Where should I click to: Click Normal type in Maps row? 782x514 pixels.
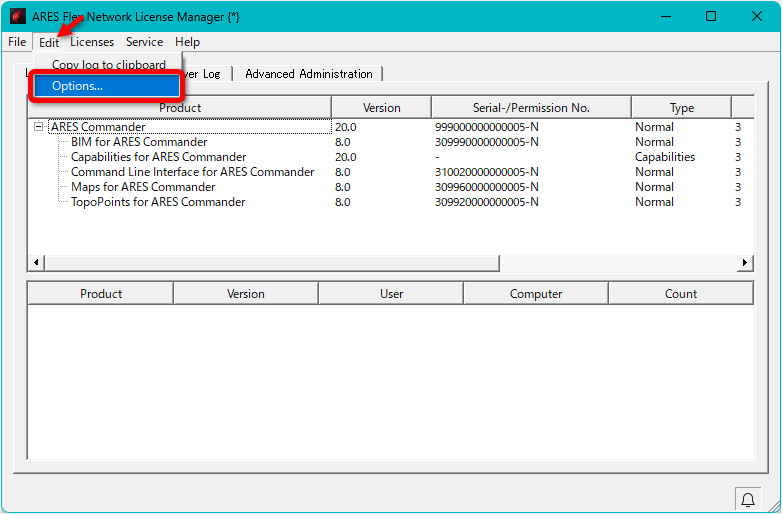(654, 187)
